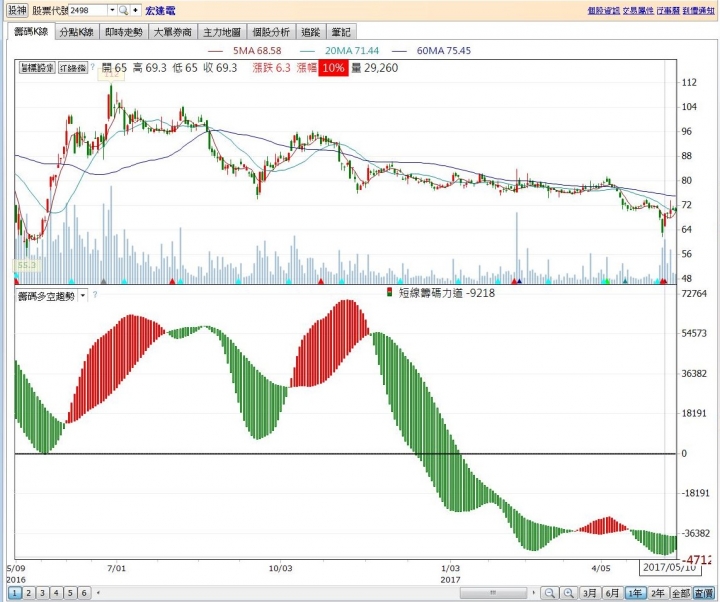Switch to the 分點K線 tab

[x=77, y=32]
